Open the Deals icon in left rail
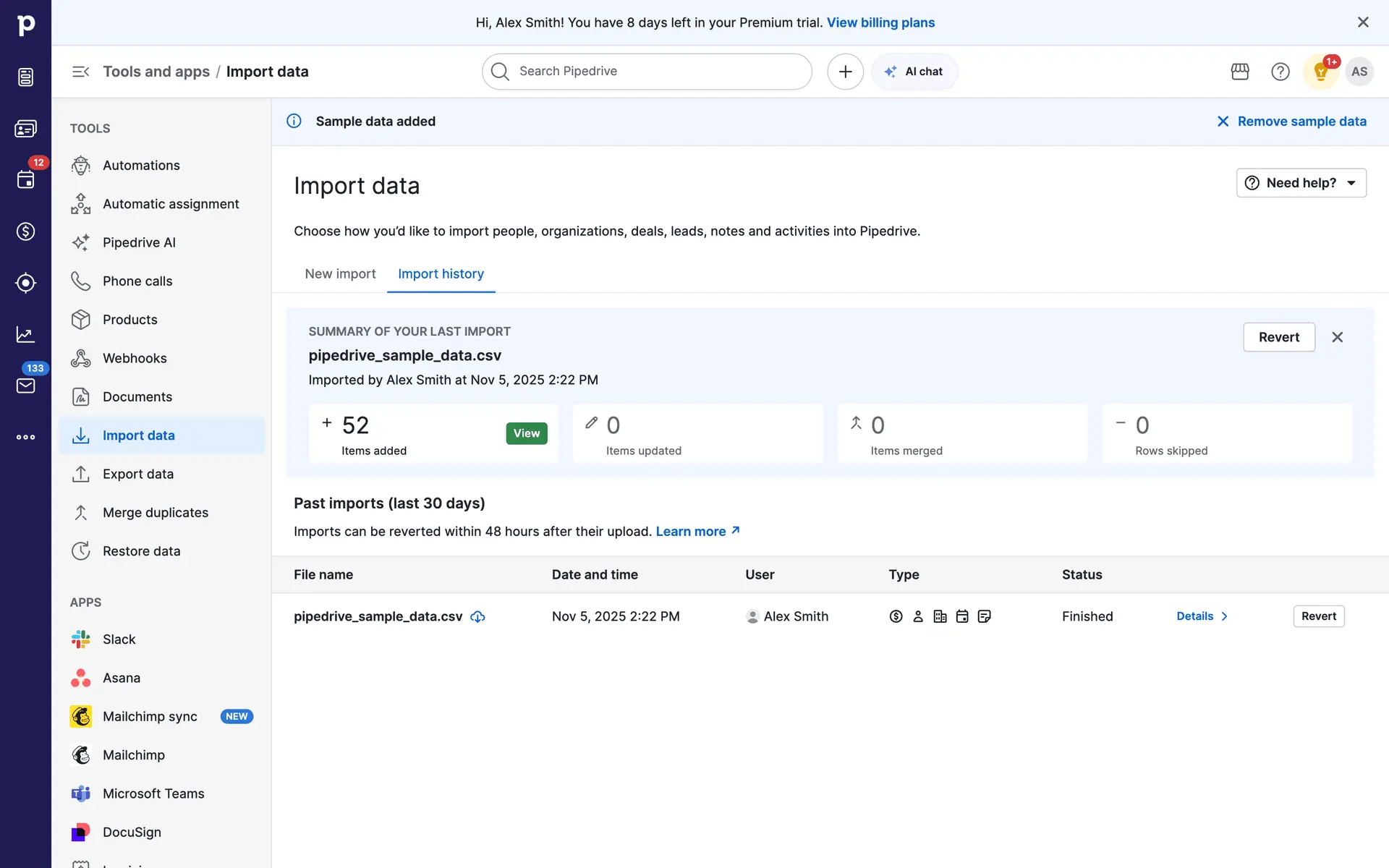 click(25, 231)
